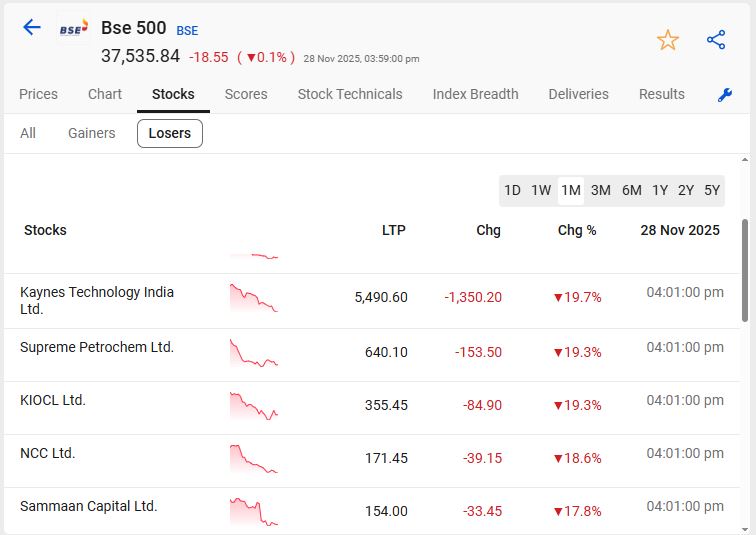Select the Losers filter

pos(169,133)
